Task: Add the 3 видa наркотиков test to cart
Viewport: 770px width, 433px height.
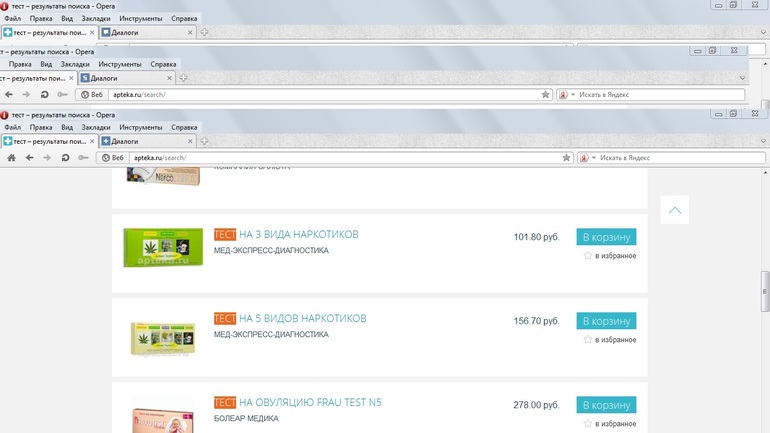Action: pyautogui.click(x=606, y=237)
